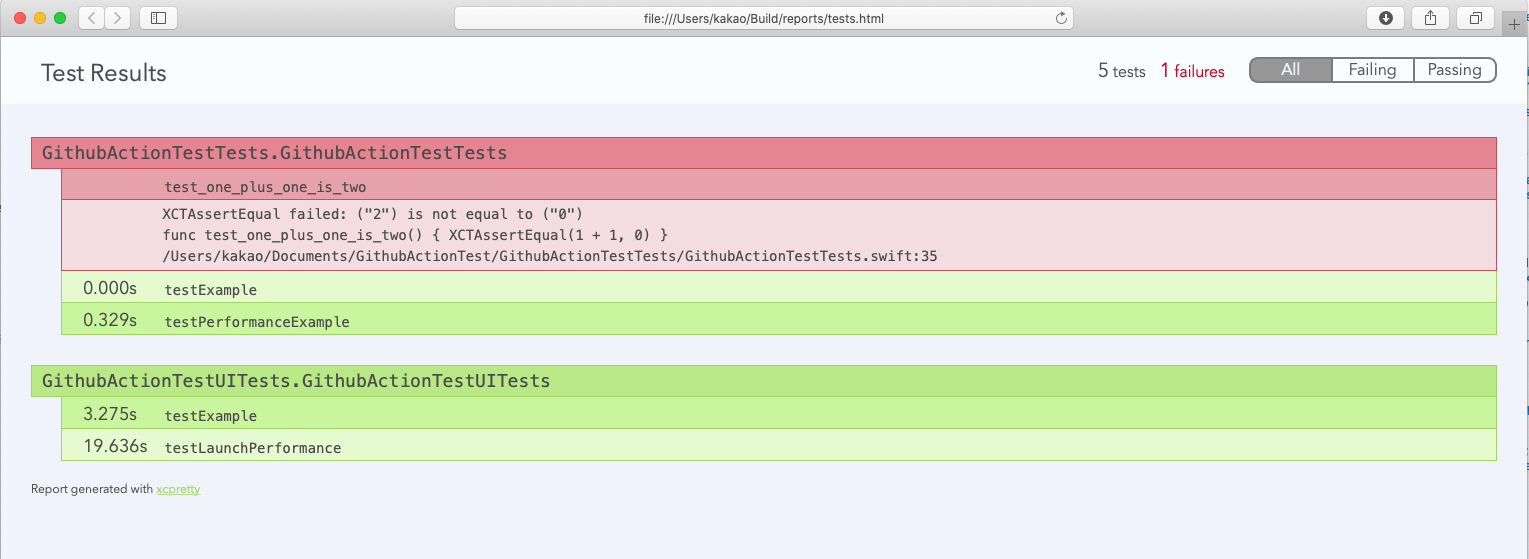Toggle the Safari sidebar button
1529x559 pixels.
click(158, 18)
